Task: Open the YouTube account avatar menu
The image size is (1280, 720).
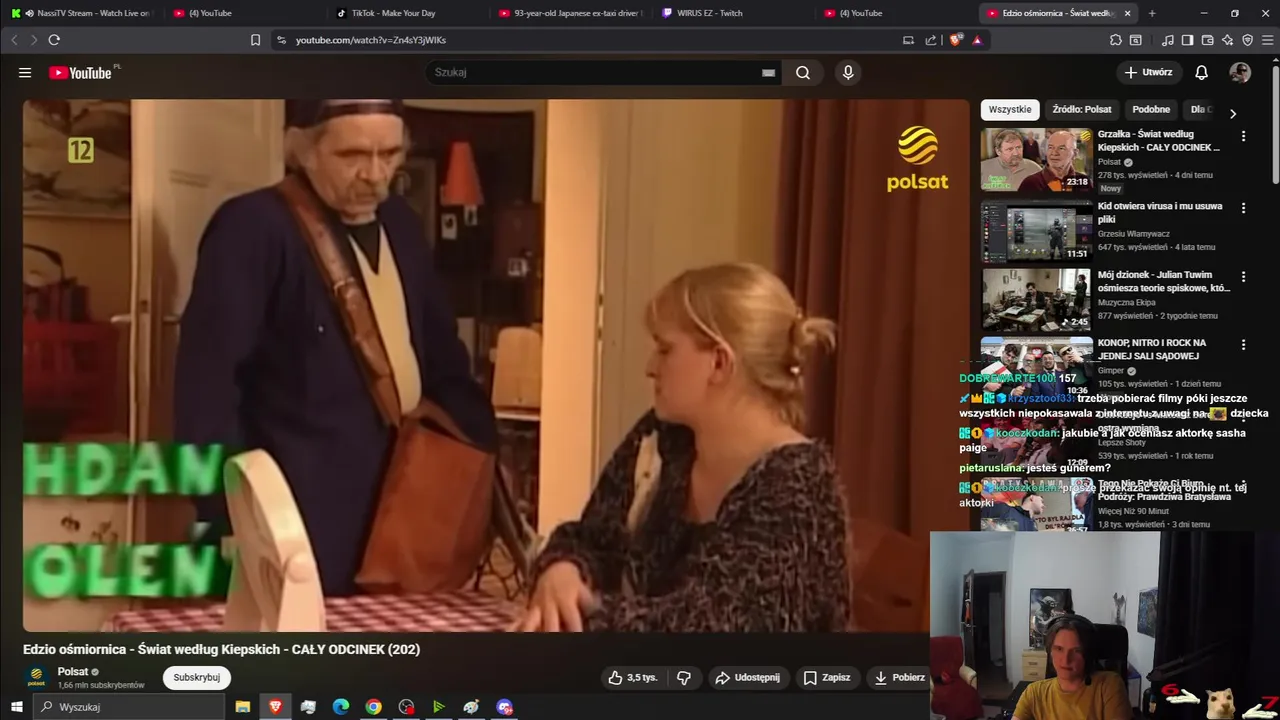Action: 1240,72
